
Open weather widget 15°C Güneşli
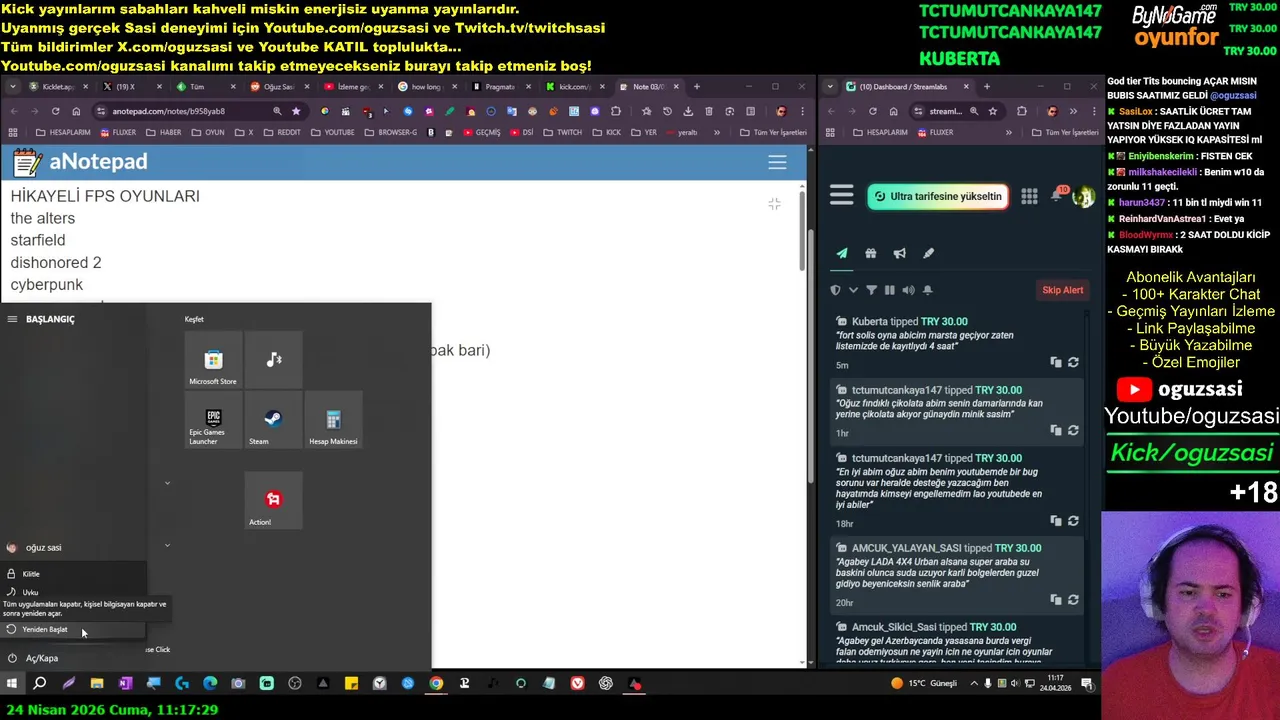coord(924,684)
